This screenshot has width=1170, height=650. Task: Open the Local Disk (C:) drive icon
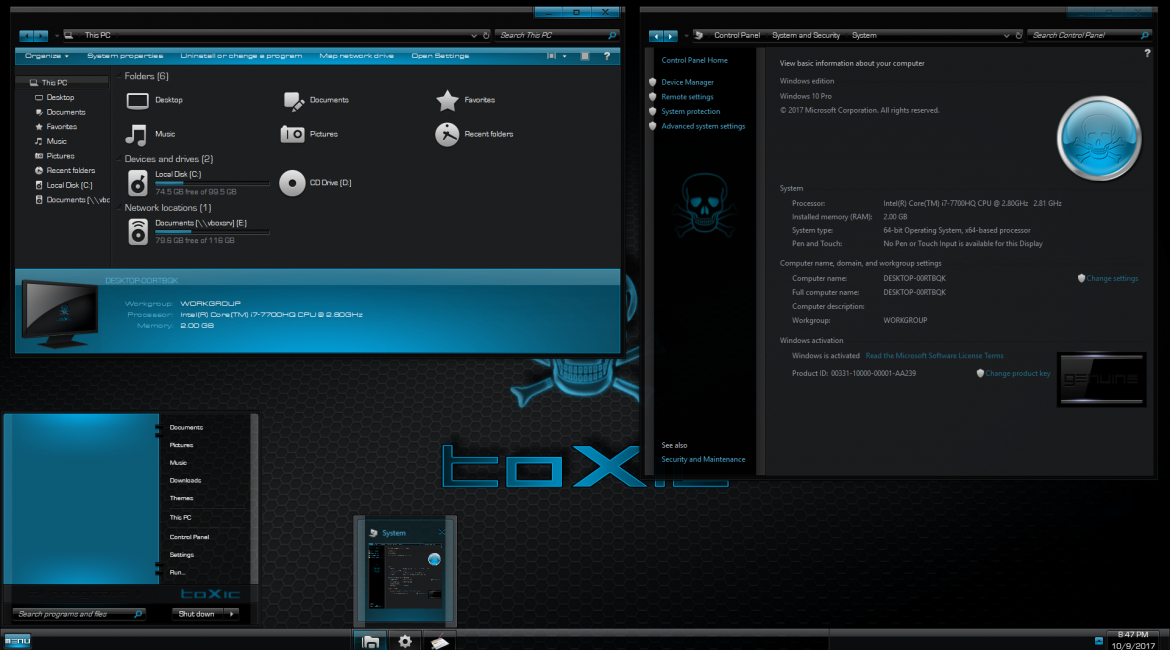tap(137, 183)
